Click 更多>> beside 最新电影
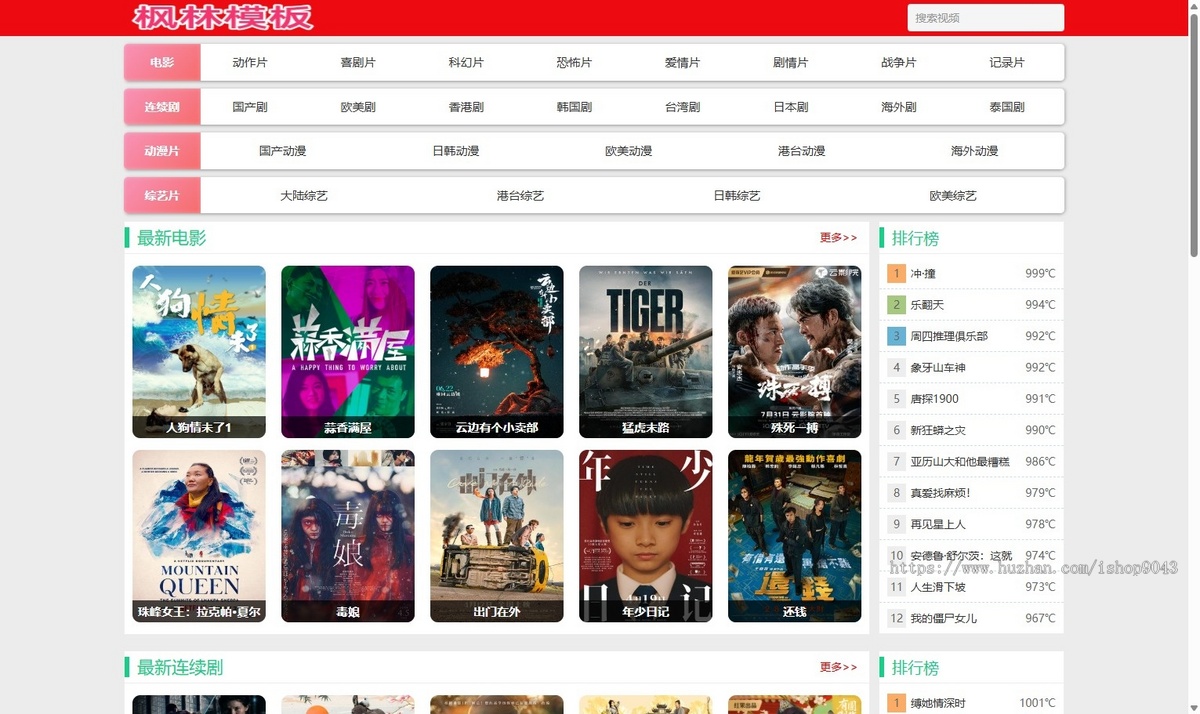The width and height of the screenshot is (1200, 714). [x=838, y=237]
